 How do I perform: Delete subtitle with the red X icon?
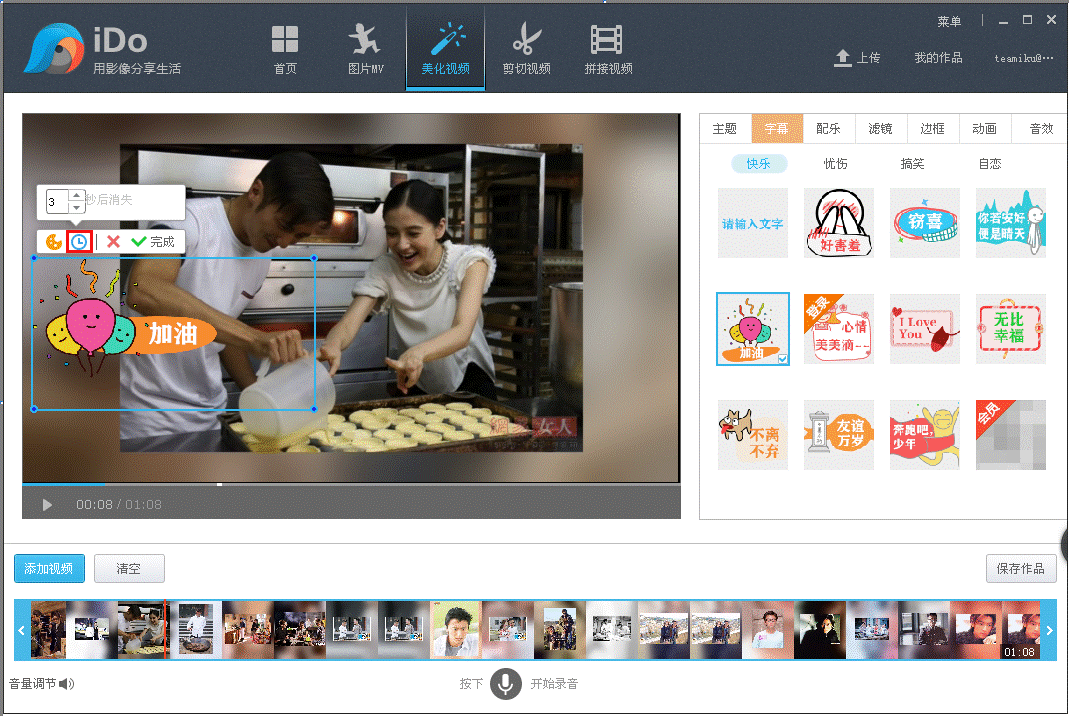(x=113, y=242)
